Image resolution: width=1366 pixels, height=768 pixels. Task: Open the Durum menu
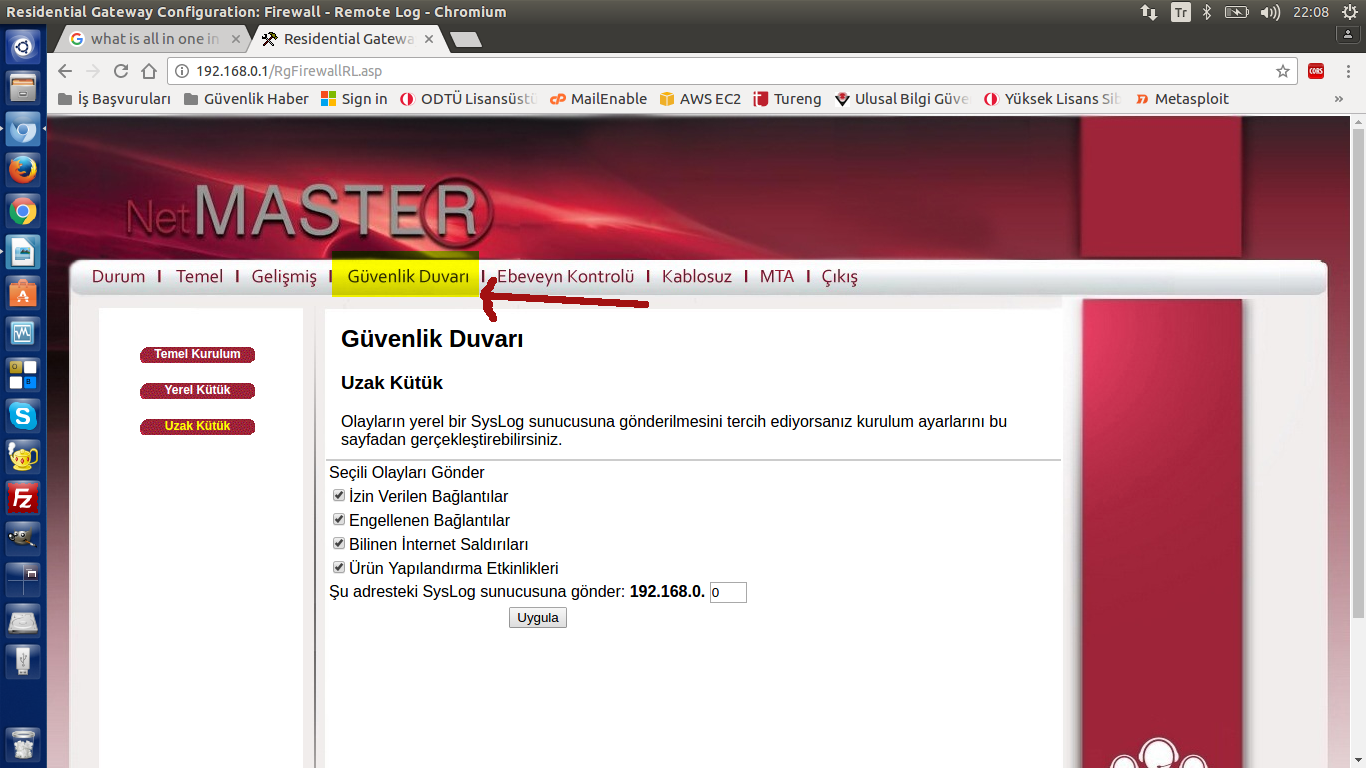point(118,276)
